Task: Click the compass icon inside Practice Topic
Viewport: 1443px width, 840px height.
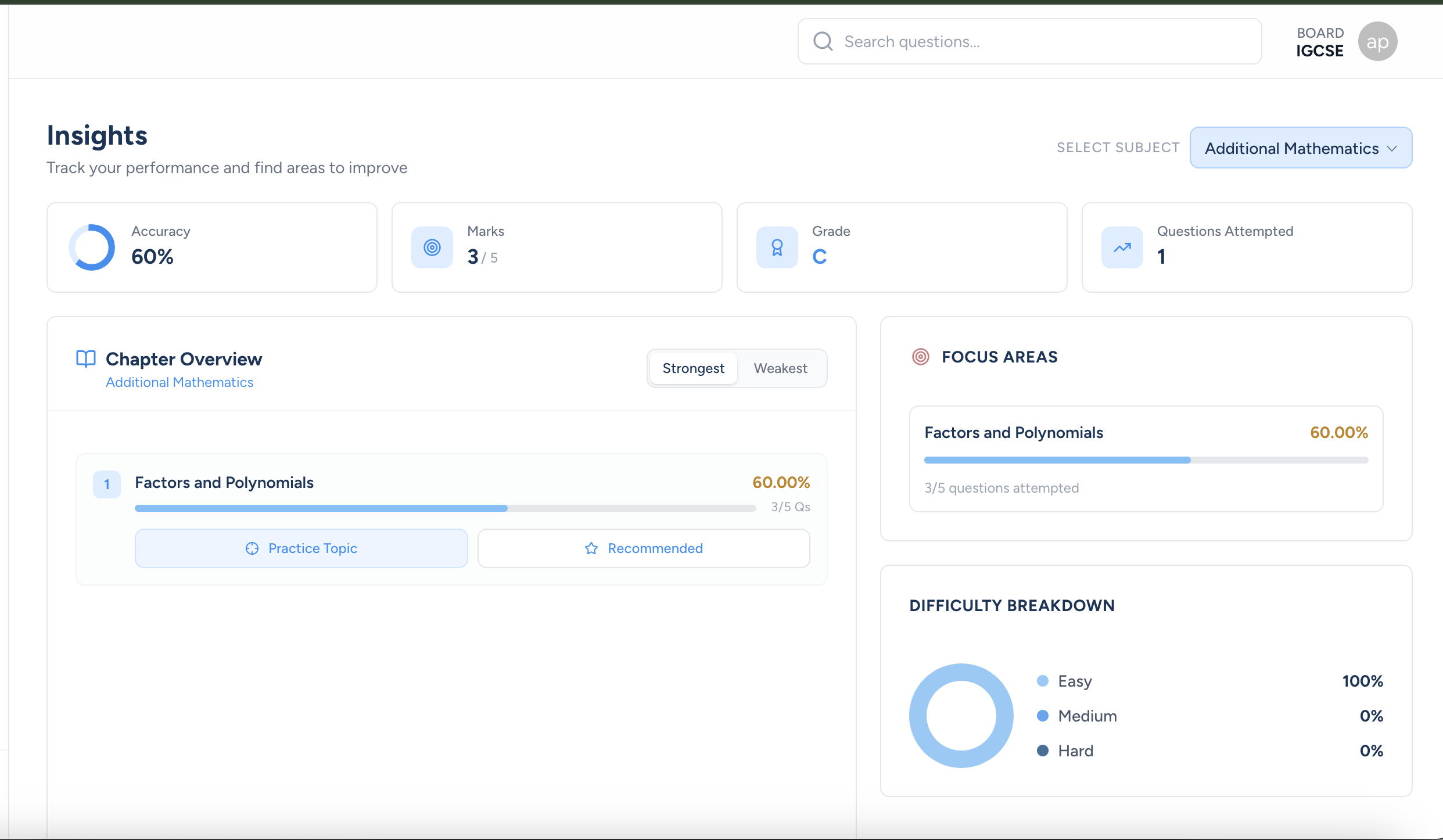Action: pyautogui.click(x=252, y=548)
